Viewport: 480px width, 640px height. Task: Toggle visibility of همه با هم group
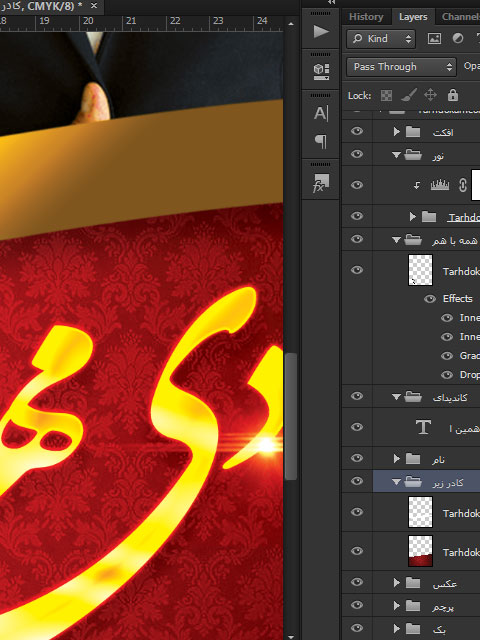[x=357, y=239]
